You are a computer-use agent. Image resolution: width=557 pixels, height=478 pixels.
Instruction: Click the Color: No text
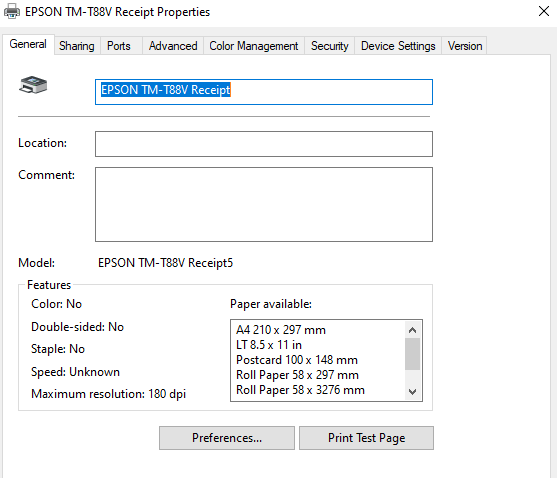point(56,304)
